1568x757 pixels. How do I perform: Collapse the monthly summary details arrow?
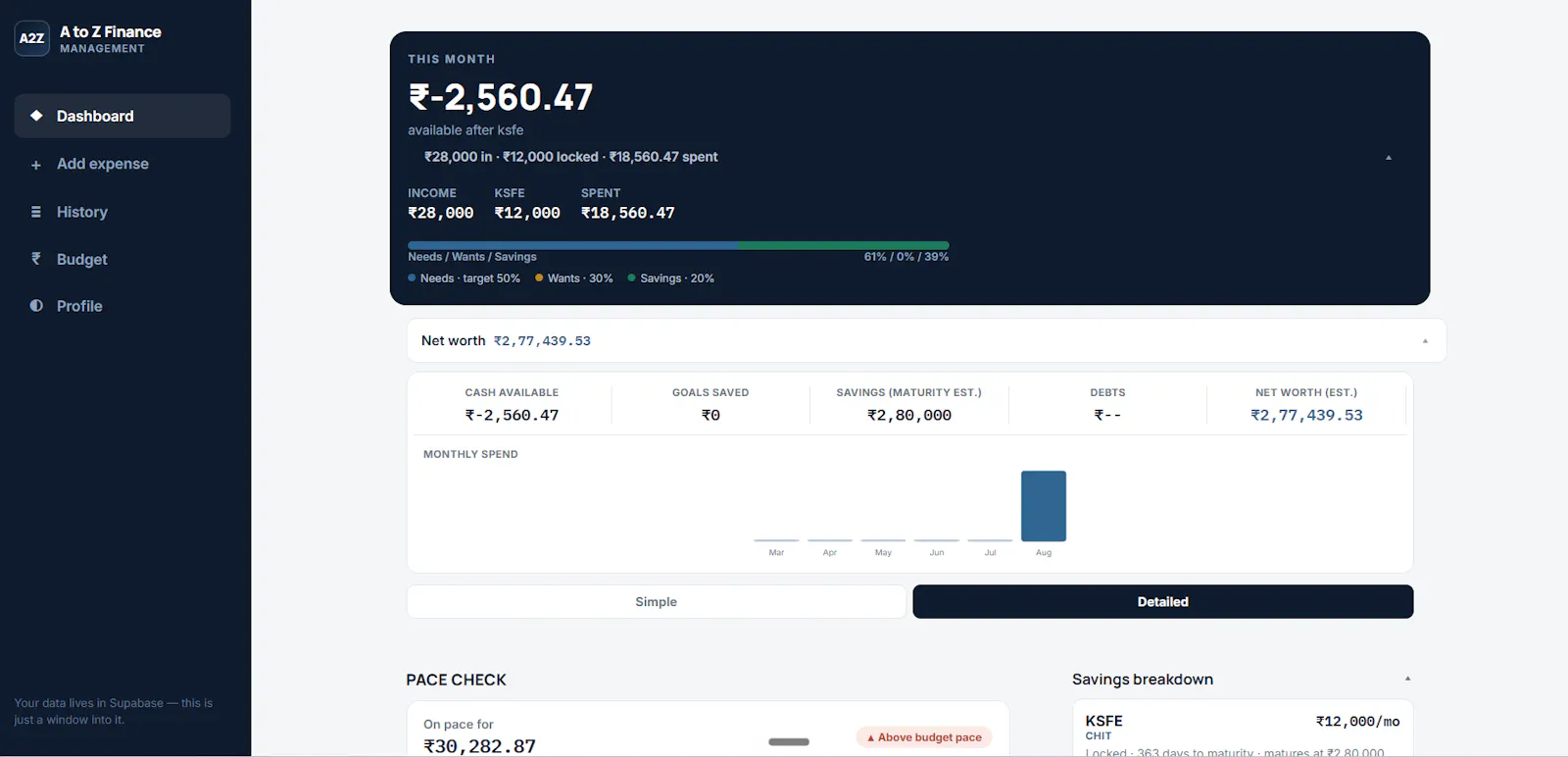(x=1388, y=157)
